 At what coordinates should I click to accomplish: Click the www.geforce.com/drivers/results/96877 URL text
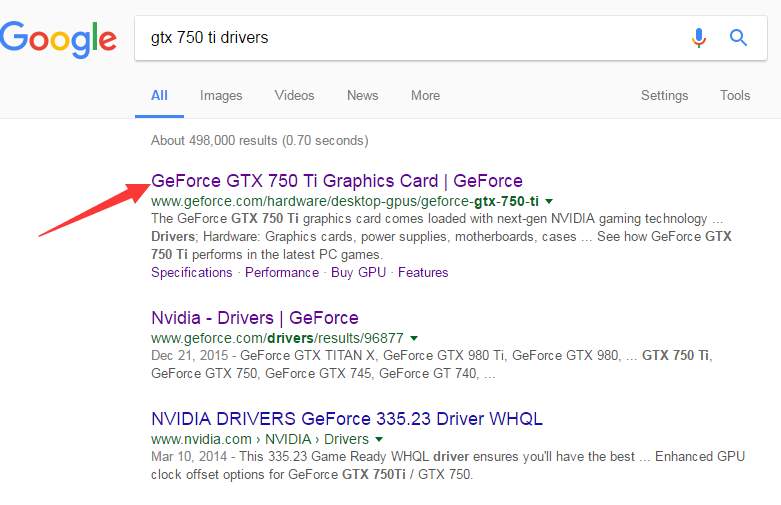pyautogui.click(x=277, y=338)
